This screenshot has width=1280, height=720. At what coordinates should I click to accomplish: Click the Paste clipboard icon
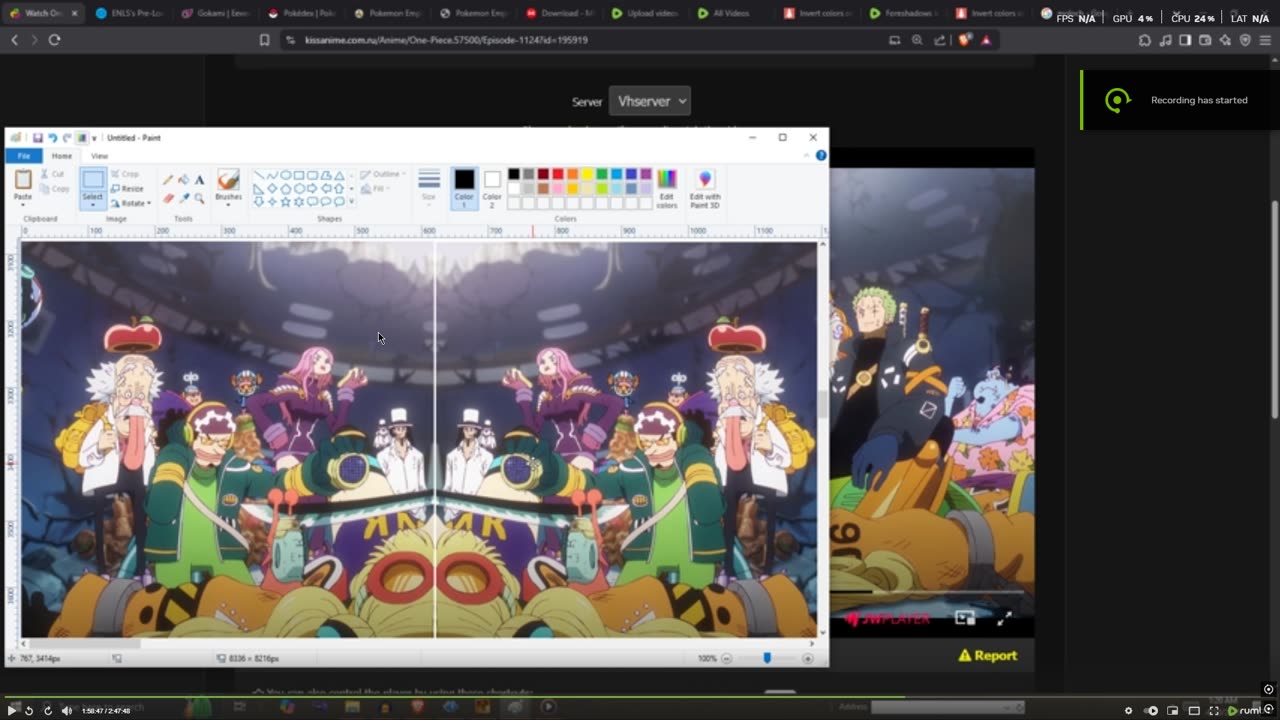[x=22, y=180]
